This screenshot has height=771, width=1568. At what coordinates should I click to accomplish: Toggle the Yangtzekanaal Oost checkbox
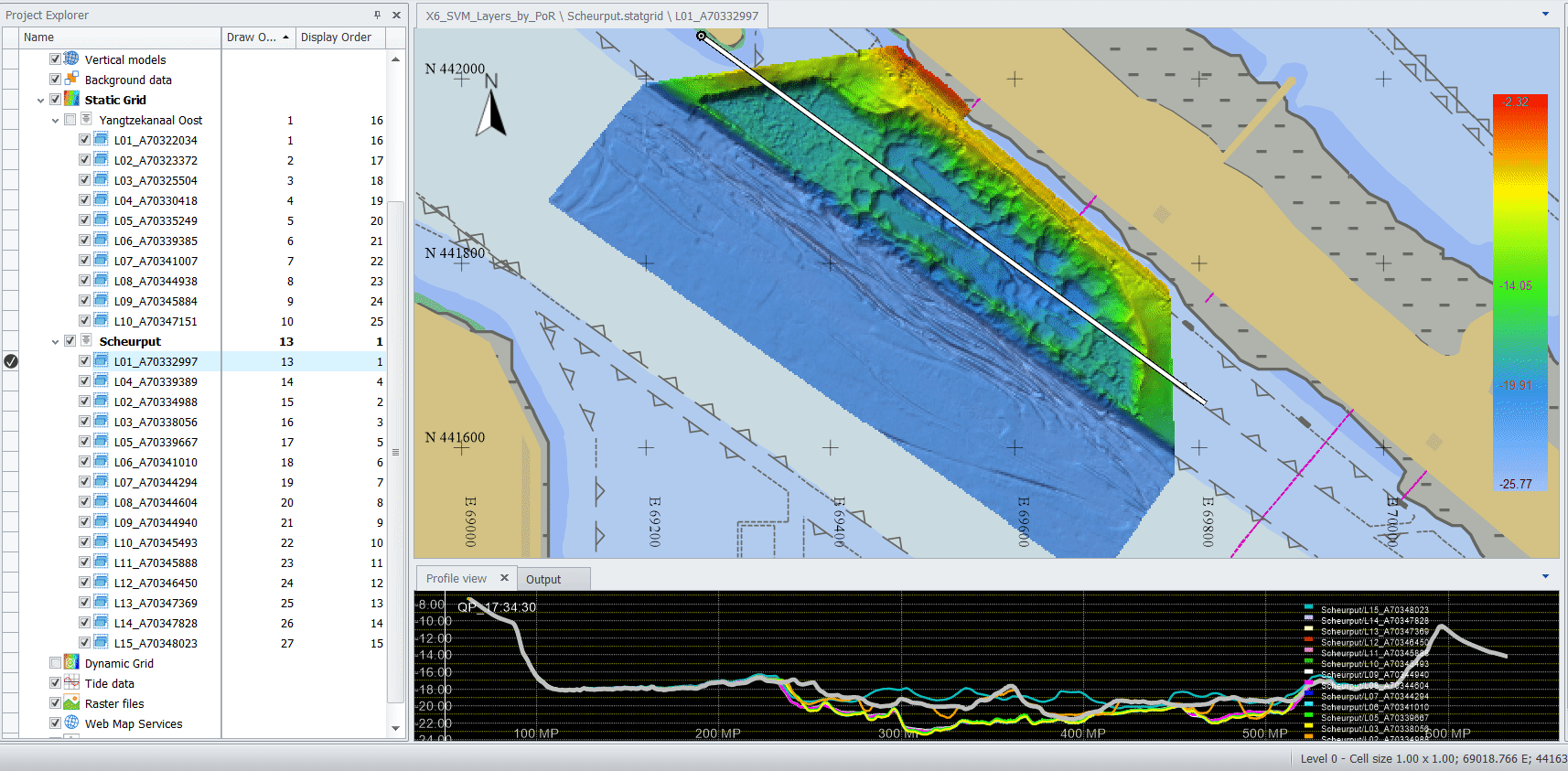[x=70, y=120]
